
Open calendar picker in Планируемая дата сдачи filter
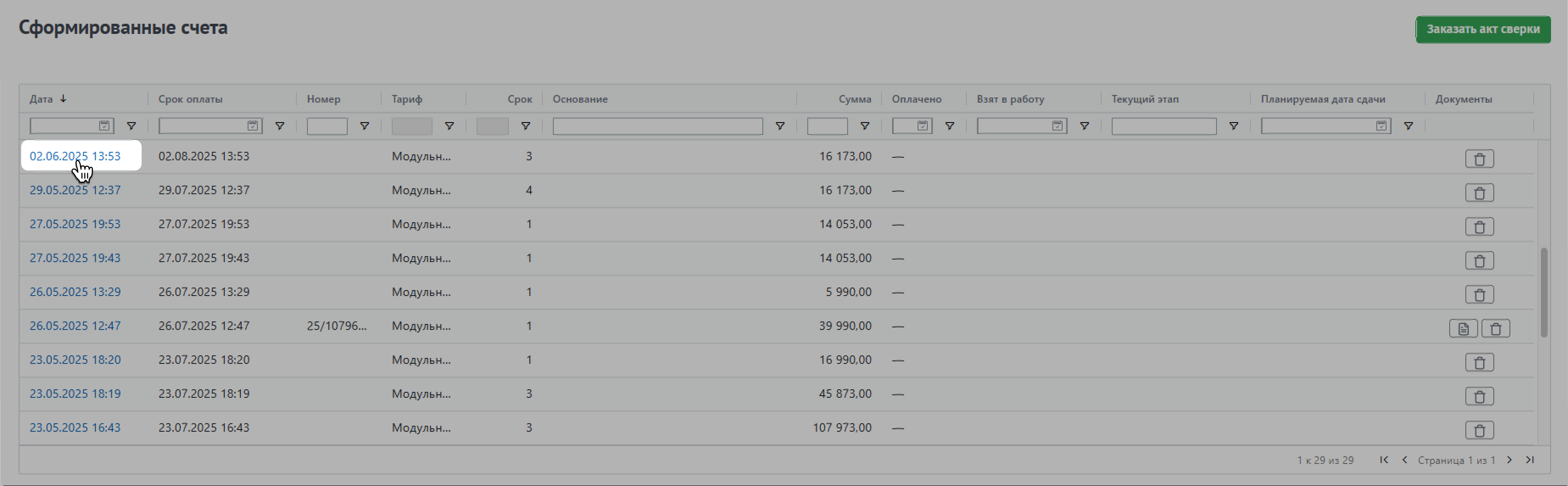coord(1381,126)
